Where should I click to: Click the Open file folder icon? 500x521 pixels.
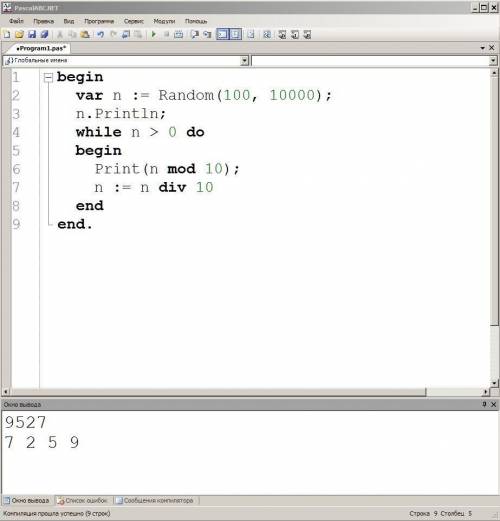pos(19,34)
